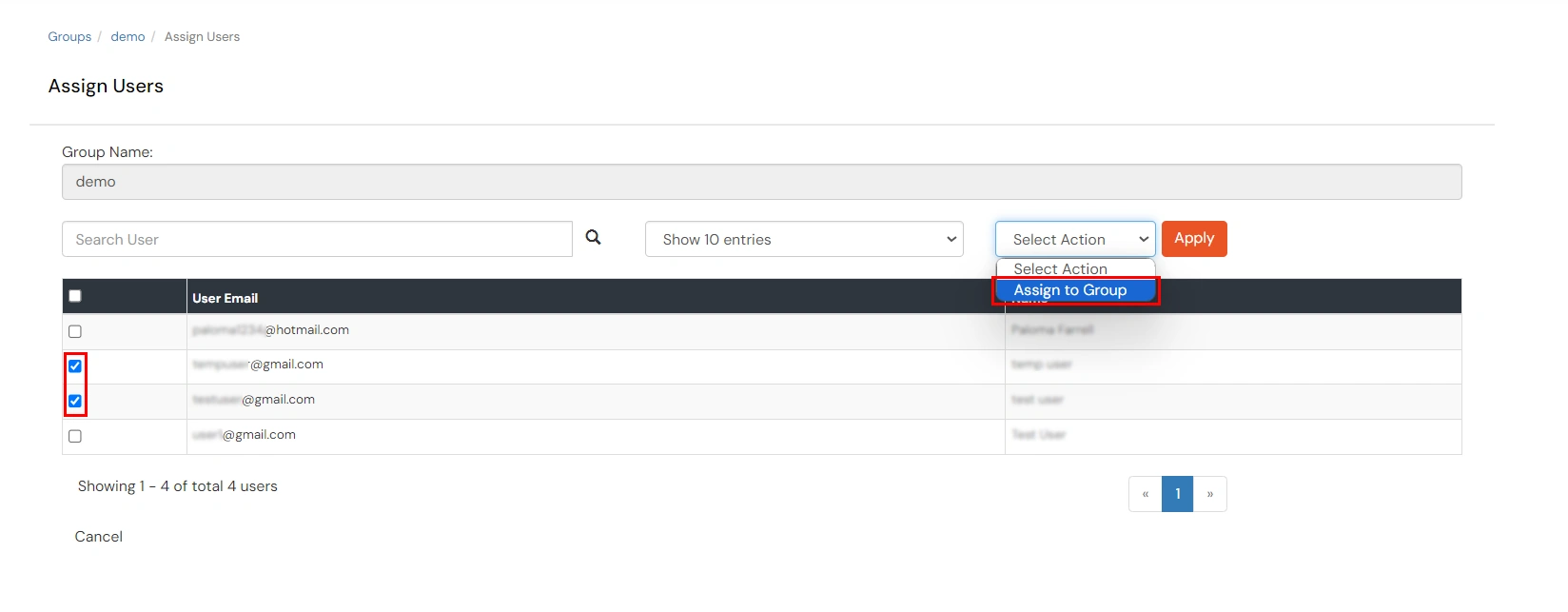Click the search magnifier icon
1568x612 pixels.
pyautogui.click(x=593, y=238)
